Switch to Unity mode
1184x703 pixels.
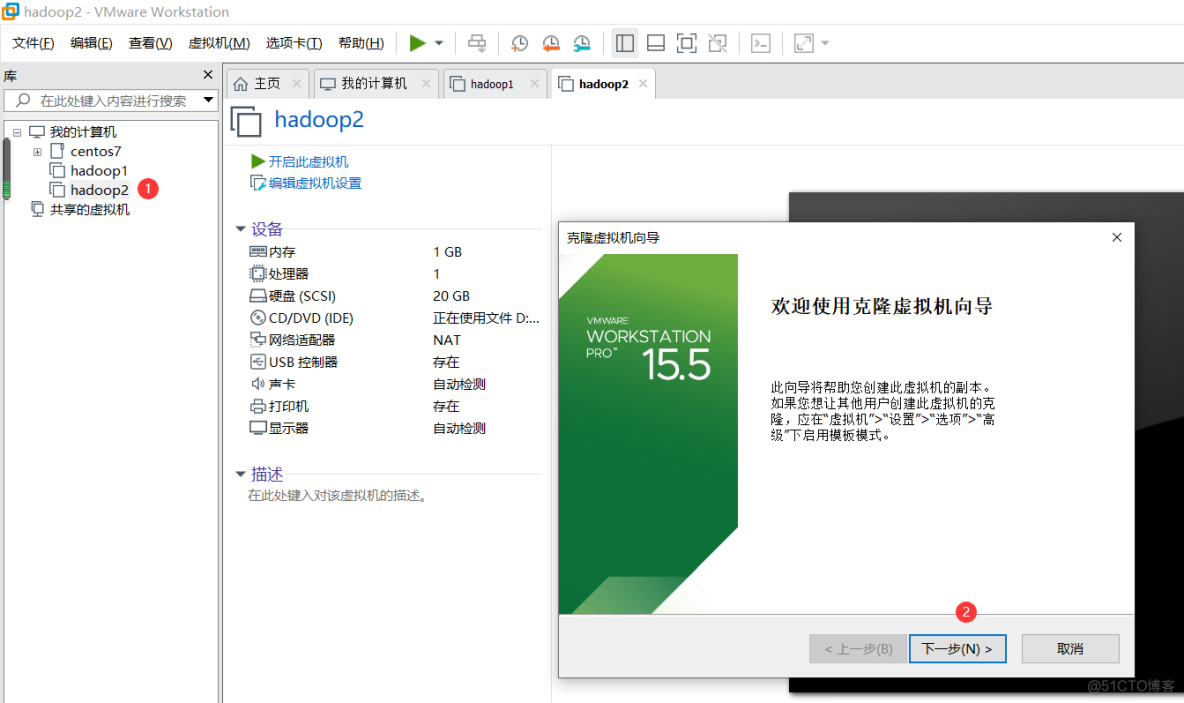pyautogui.click(x=717, y=43)
